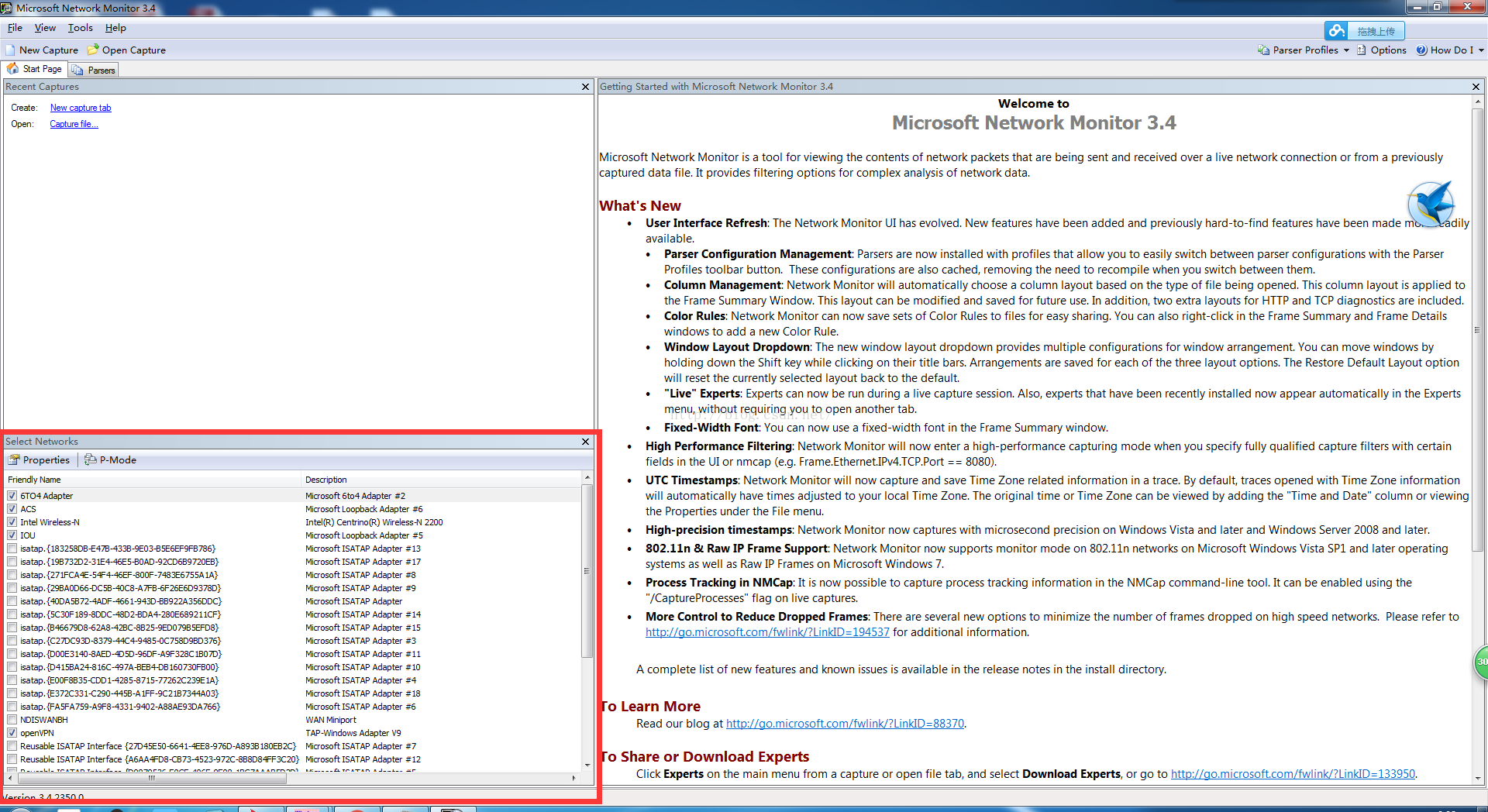Check Reusable ISATAP Interface {27D45E50...} adapter
The image size is (1488, 812).
coord(12,746)
